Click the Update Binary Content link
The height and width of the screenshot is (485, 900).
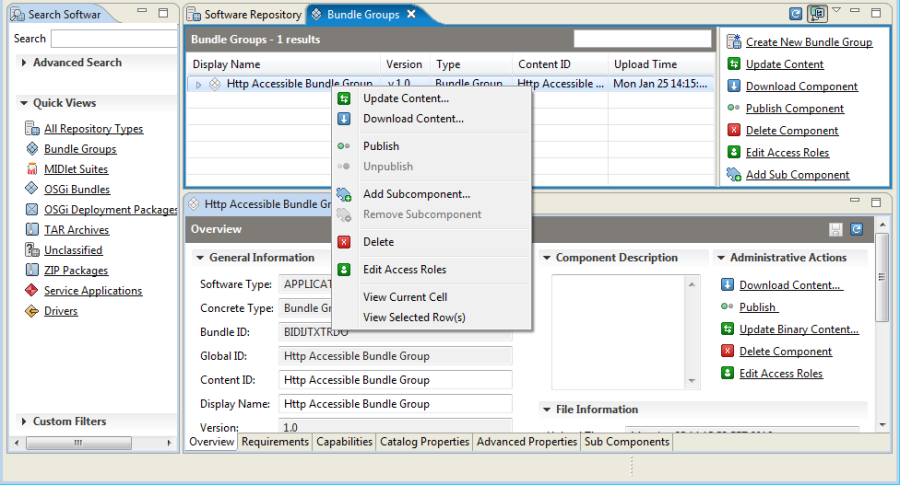click(x=799, y=329)
